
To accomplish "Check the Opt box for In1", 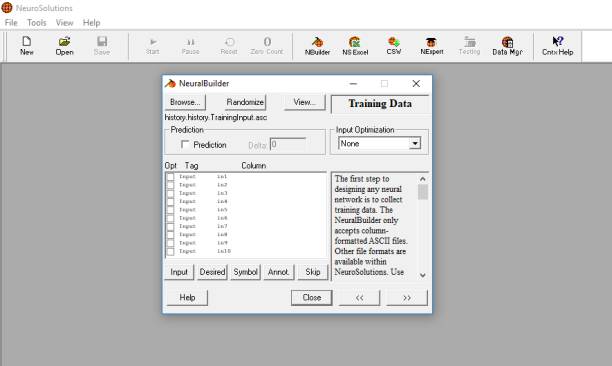I will 170,177.
